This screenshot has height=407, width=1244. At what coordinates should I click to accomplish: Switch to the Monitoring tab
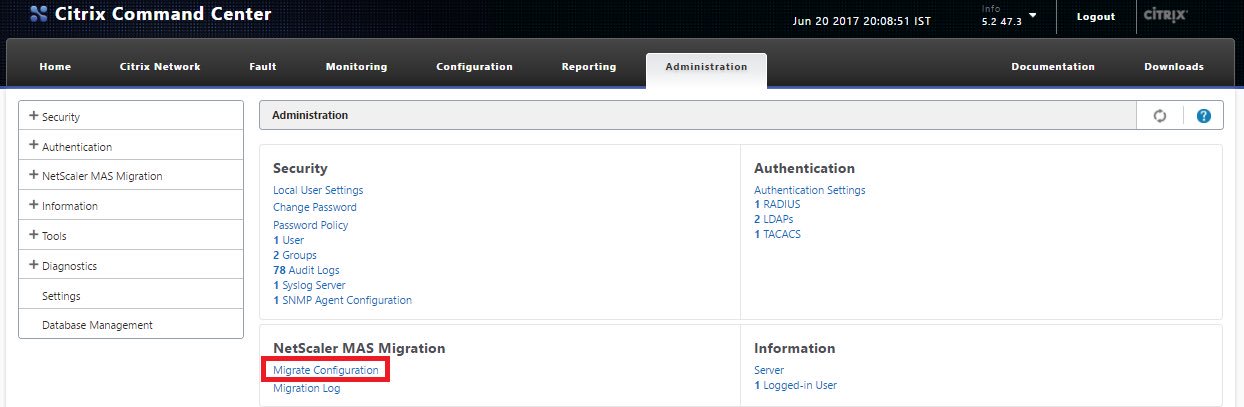[356, 67]
